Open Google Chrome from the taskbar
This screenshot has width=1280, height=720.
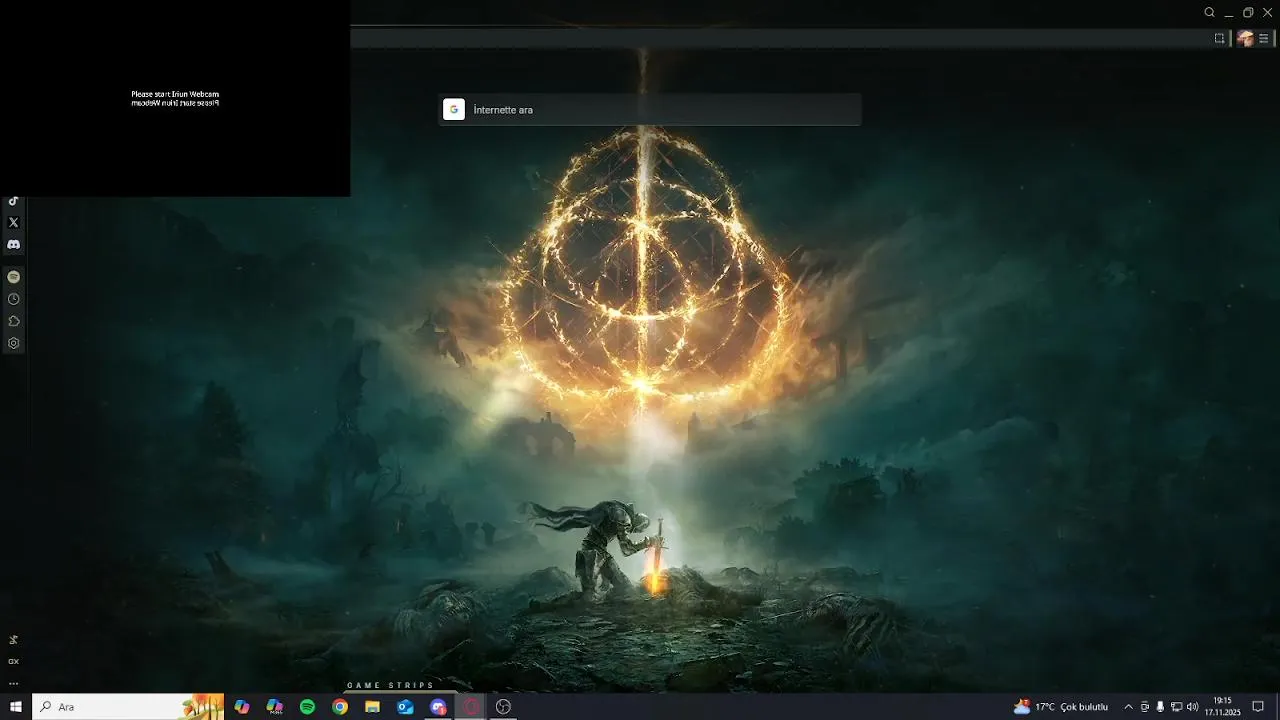(x=340, y=707)
